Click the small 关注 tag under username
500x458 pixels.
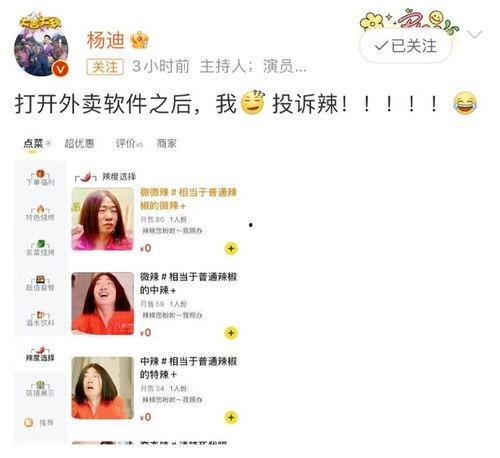pos(105,67)
